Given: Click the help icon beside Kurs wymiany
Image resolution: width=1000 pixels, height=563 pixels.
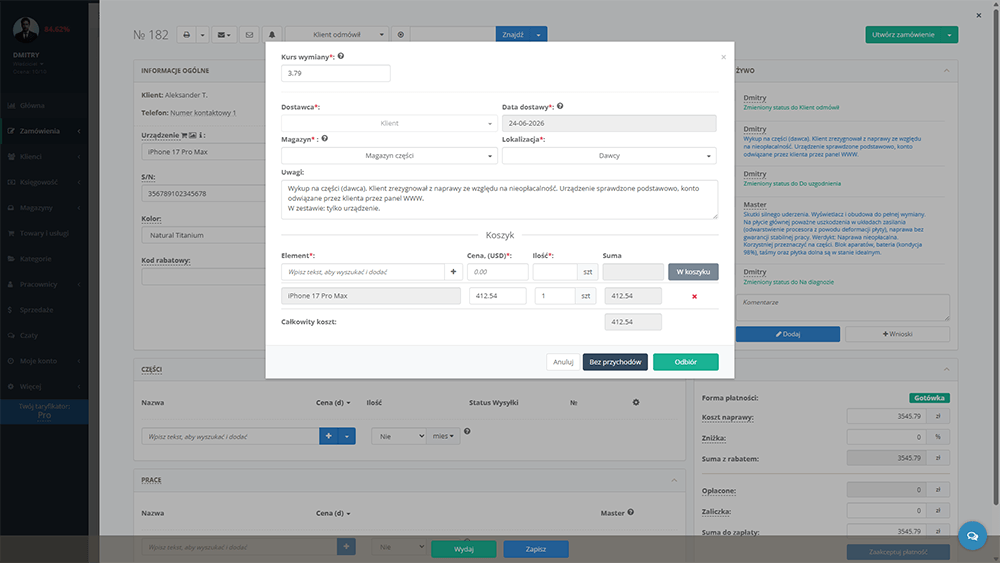Looking at the screenshot, I should tap(341, 56).
